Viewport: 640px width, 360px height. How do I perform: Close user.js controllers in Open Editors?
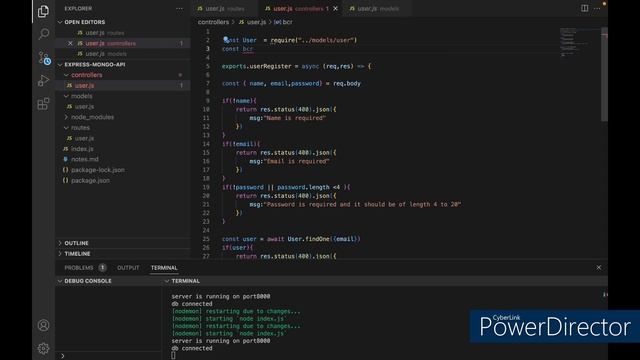pyautogui.click(x=70, y=43)
